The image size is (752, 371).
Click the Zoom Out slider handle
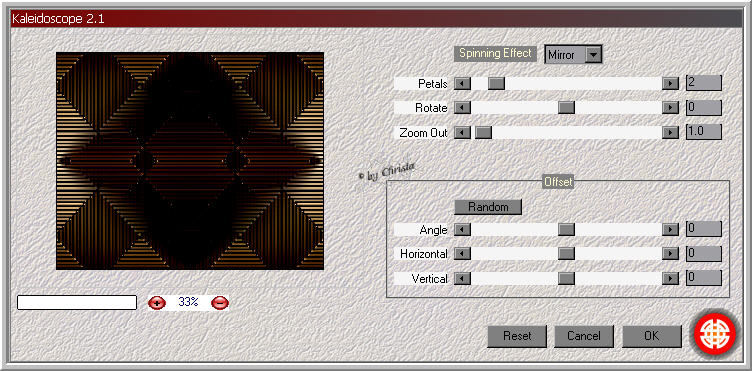(x=483, y=132)
